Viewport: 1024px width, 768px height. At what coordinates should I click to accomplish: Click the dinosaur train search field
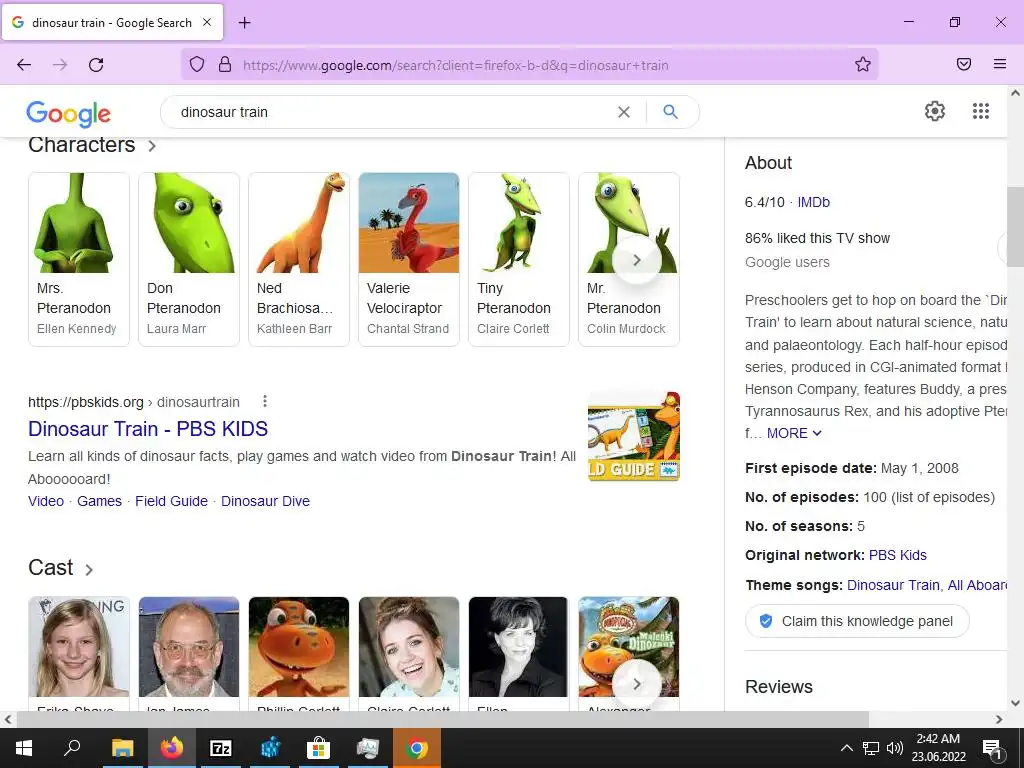pos(392,112)
